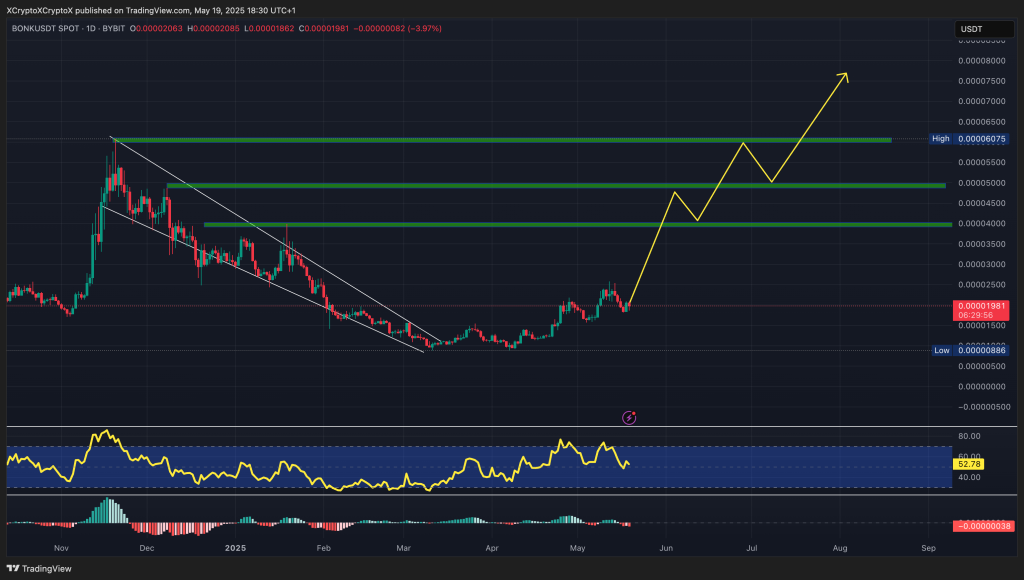1024x580 pixels.
Task: Click the May label on time axis
Action: tap(577, 548)
